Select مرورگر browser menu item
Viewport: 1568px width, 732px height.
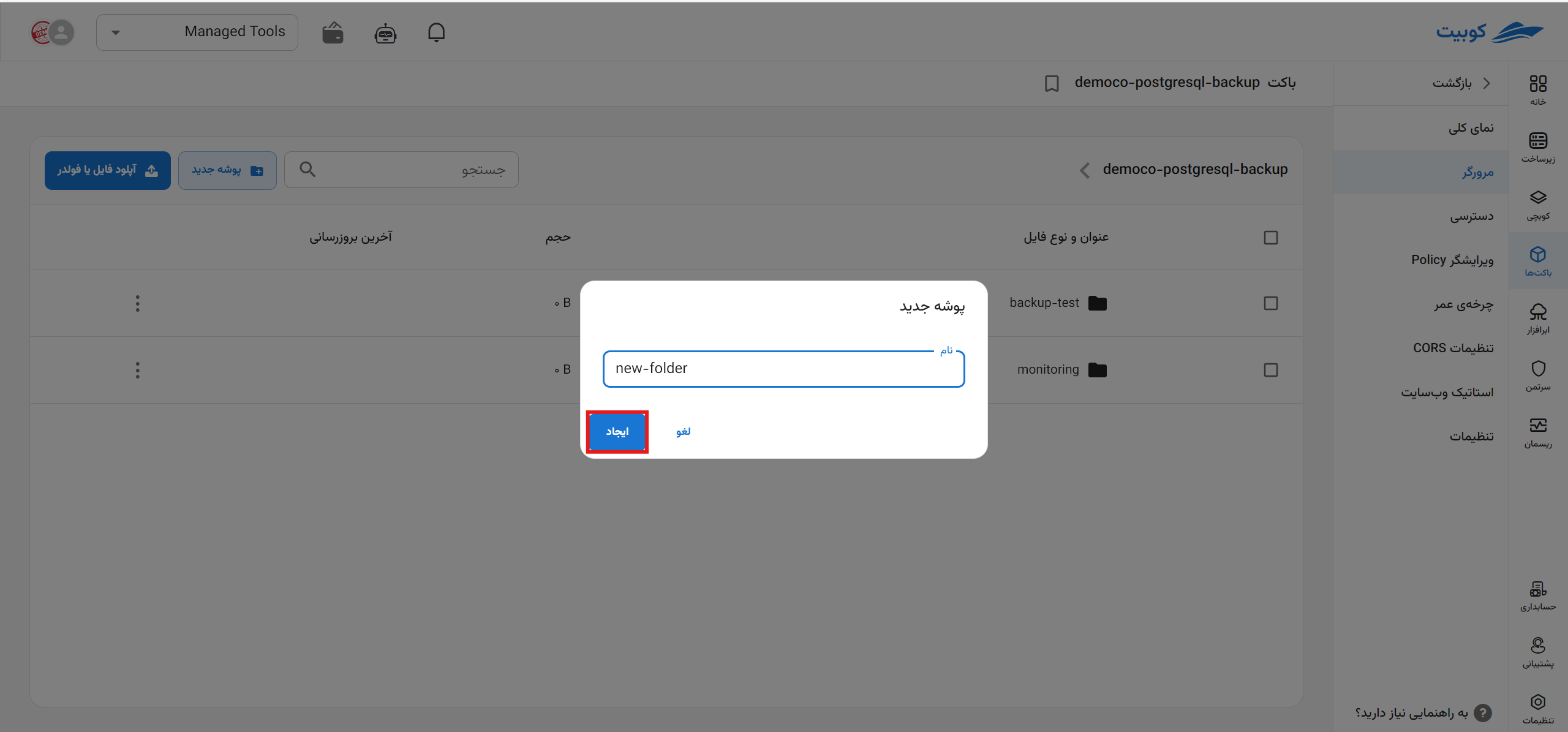(x=1420, y=172)
